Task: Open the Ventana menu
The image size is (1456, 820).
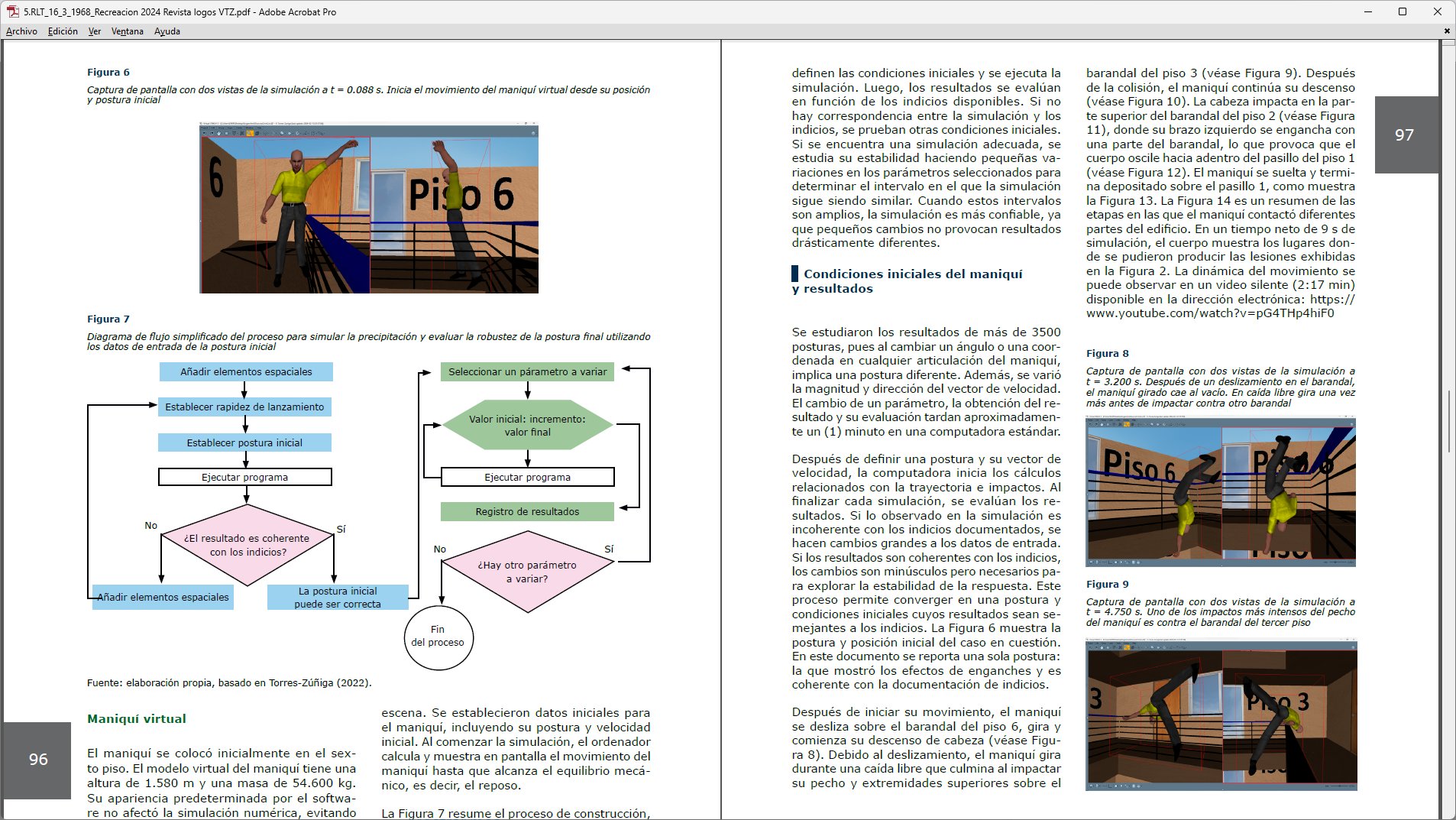Action: (x=128, y=31)
